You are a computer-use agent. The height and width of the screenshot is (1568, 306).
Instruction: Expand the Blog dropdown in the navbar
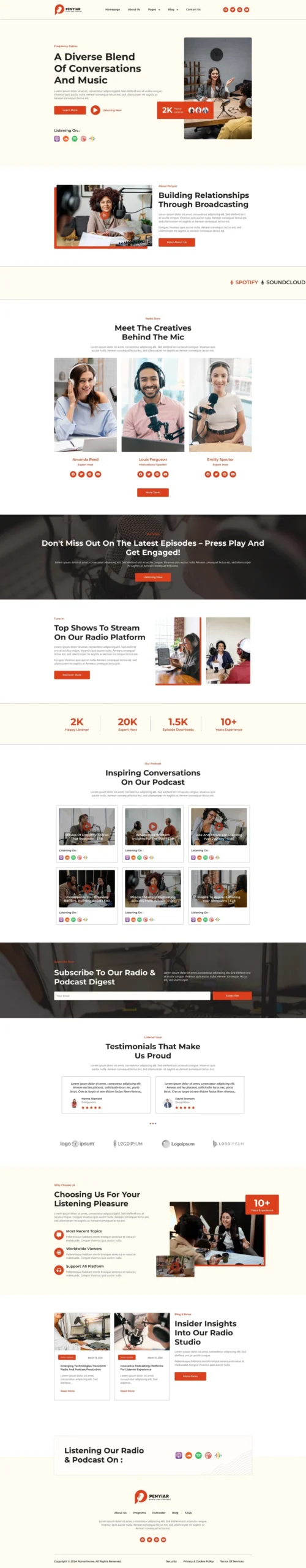coord(173,10)
